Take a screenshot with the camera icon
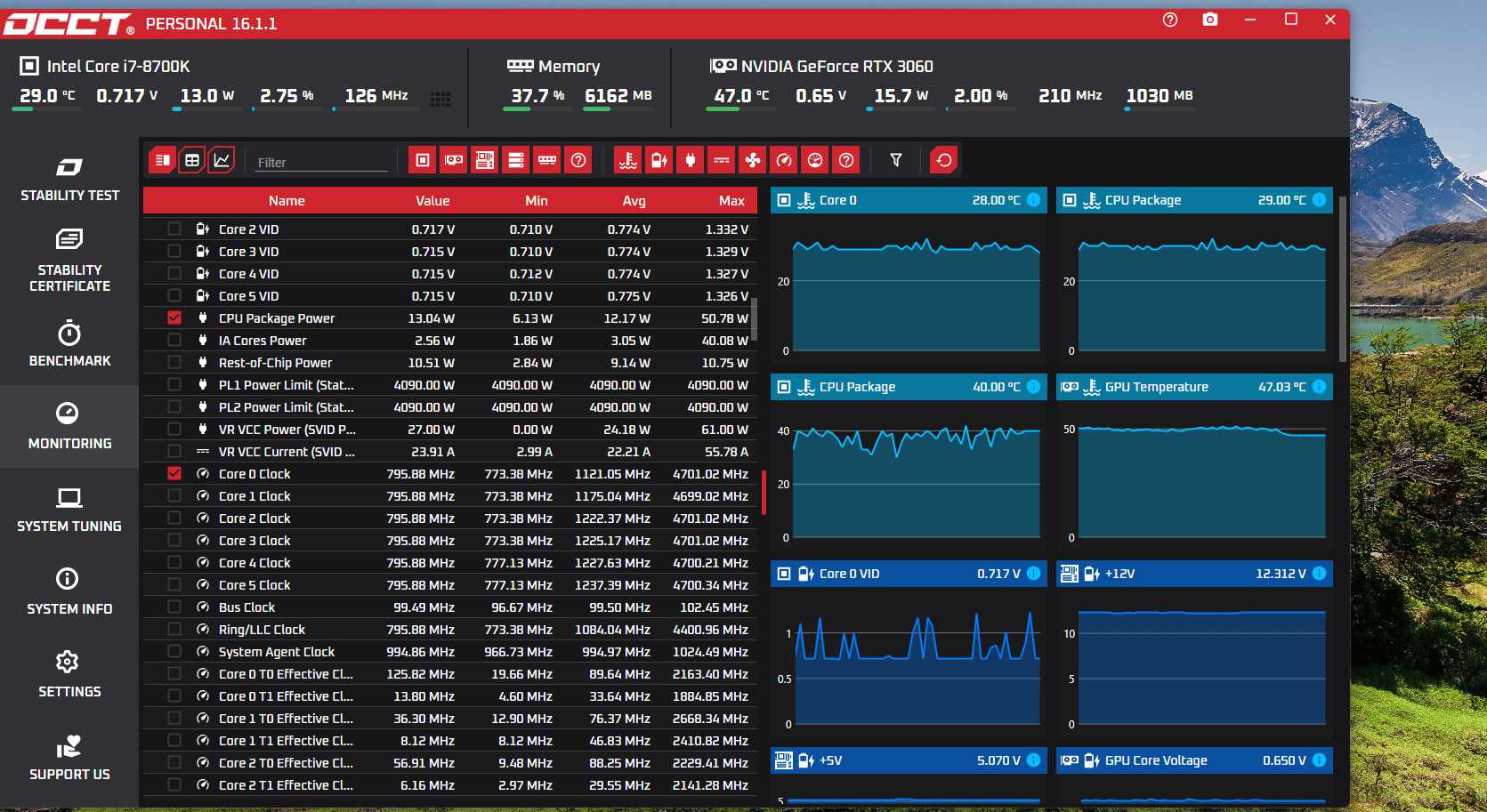The width and height of the screenshot is (1487, 812). pyautogui.click(x=1210, y=20)
